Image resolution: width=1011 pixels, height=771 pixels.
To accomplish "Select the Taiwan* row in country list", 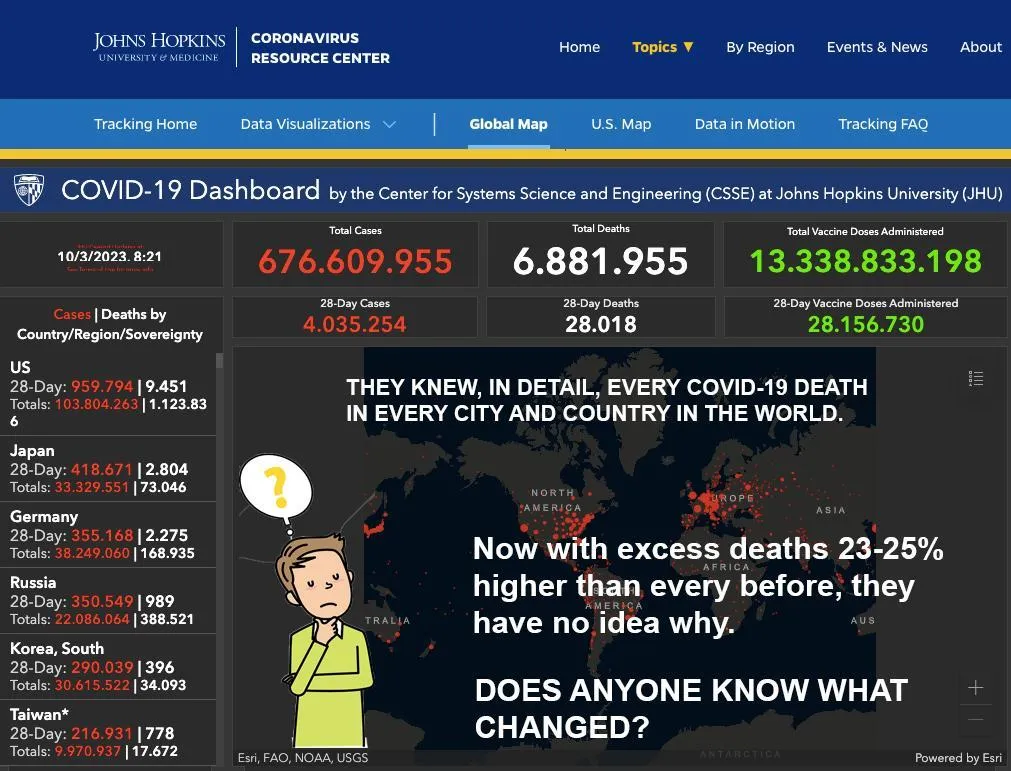I will 108,733.
